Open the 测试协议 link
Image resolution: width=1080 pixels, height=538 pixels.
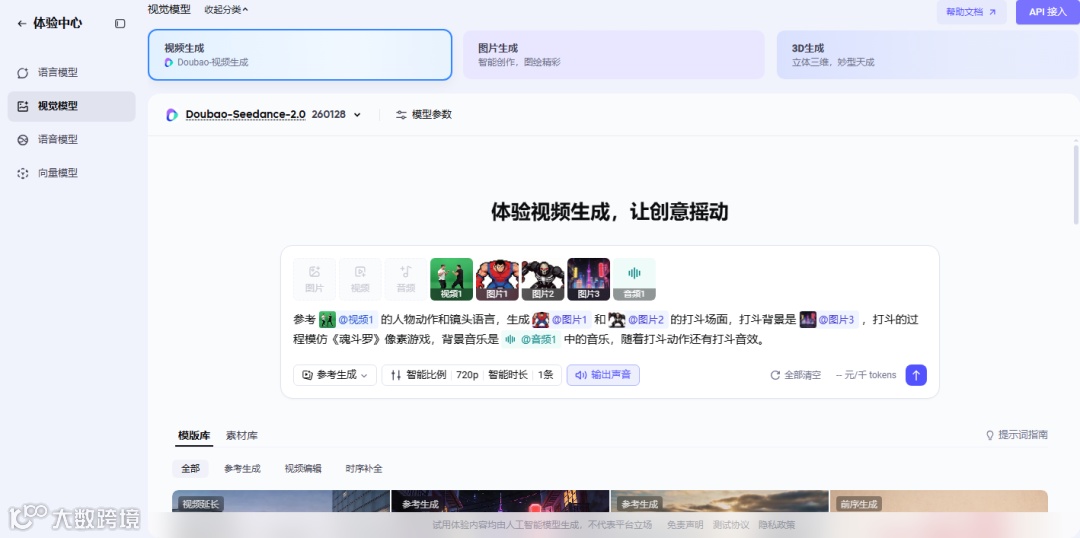pos(731,525)
